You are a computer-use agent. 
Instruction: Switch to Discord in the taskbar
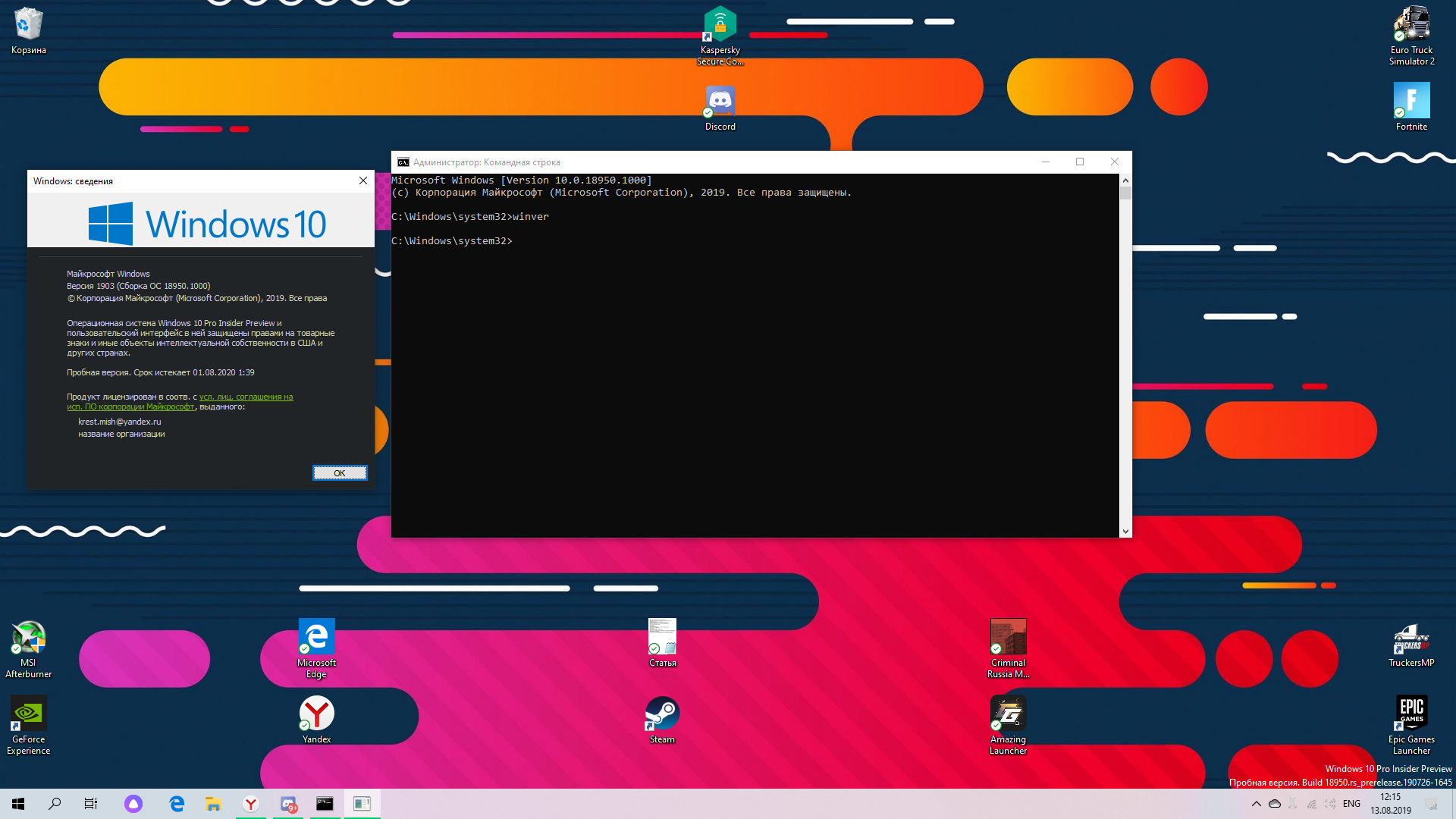288,804
